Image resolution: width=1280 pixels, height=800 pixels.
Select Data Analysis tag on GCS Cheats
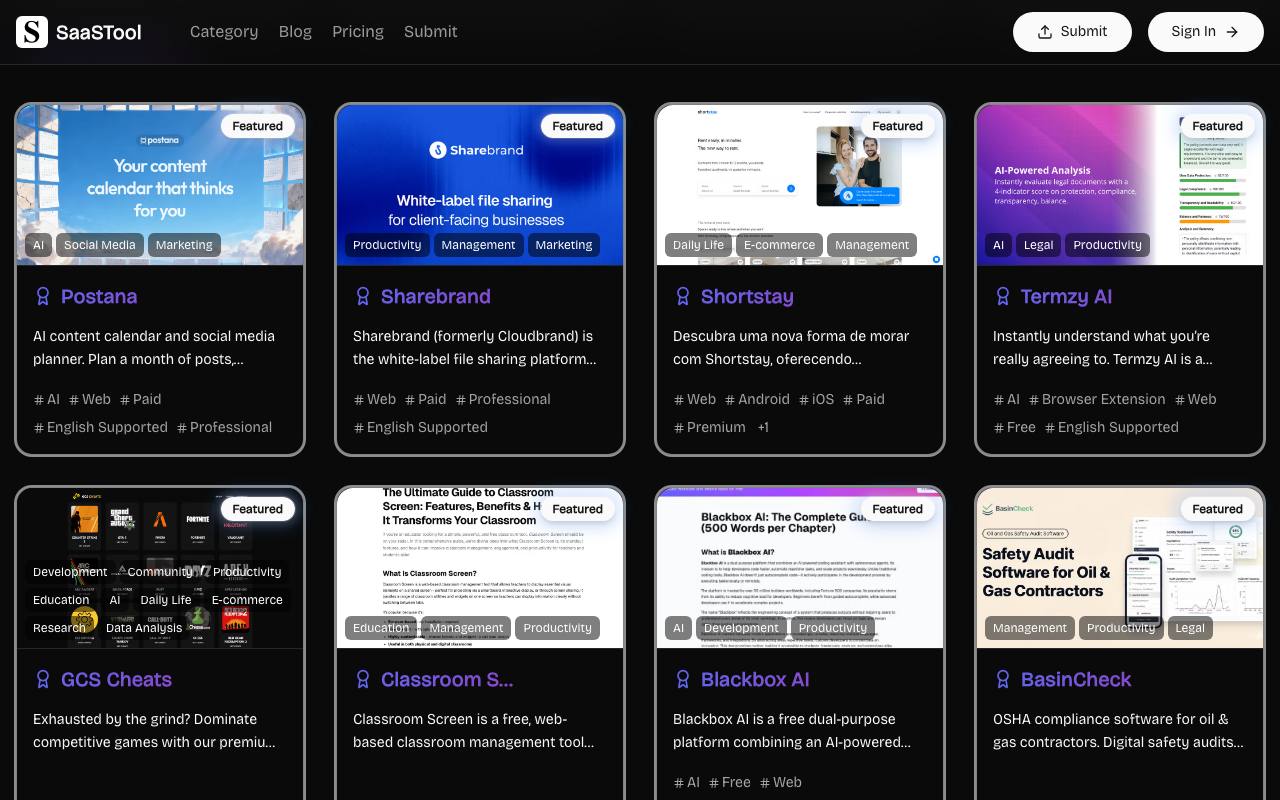tap(144, 628)
